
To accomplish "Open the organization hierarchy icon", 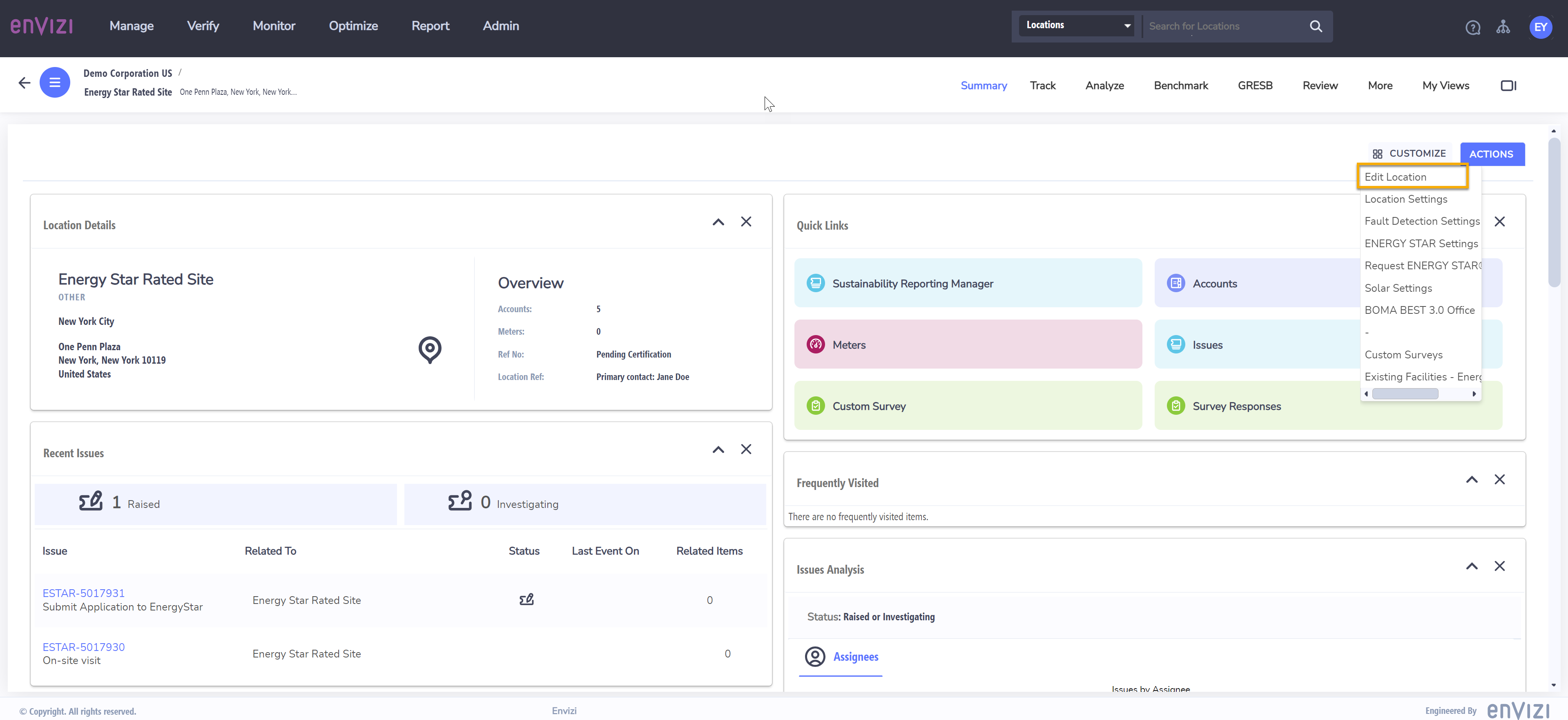I will pyautogui.click(x=1503, y=27).
